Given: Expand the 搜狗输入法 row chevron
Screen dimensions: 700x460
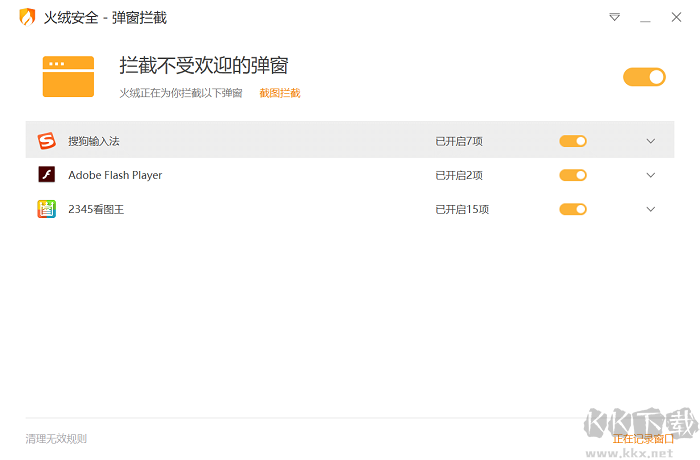Looking at the screenshot, I should 651,141.
